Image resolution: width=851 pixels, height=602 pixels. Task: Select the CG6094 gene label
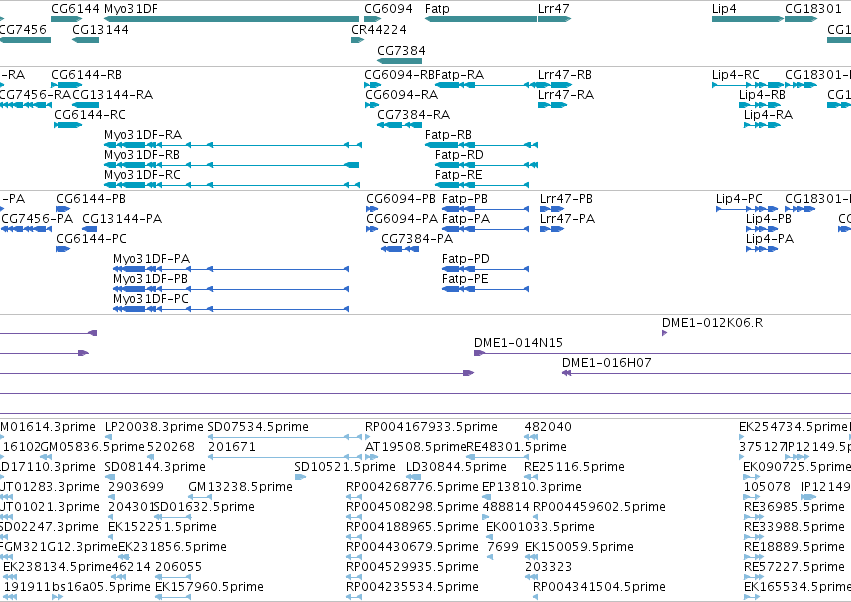tap(388, 9)
